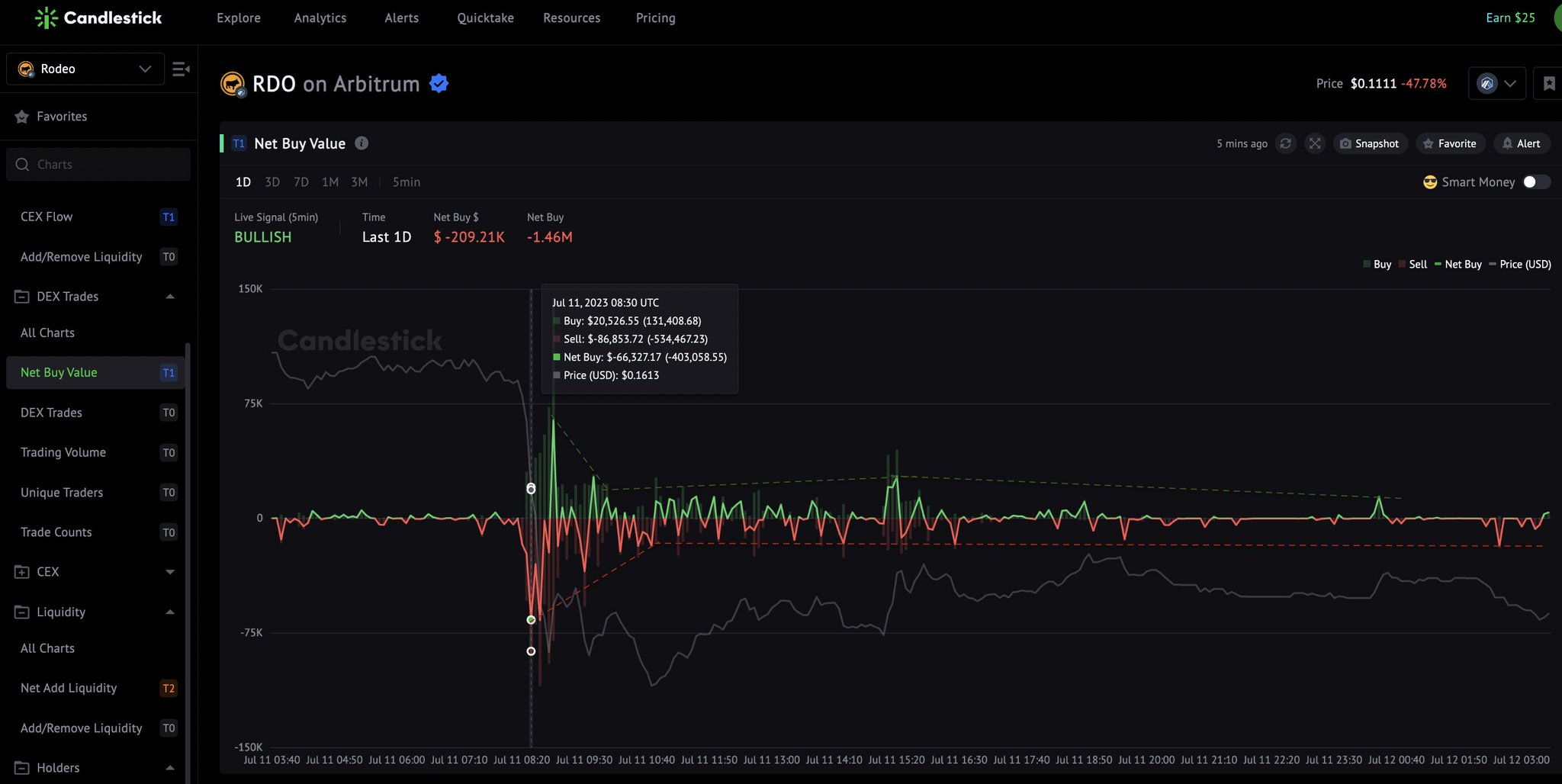Collapse the Liquidity section

[x=170, y=612]
